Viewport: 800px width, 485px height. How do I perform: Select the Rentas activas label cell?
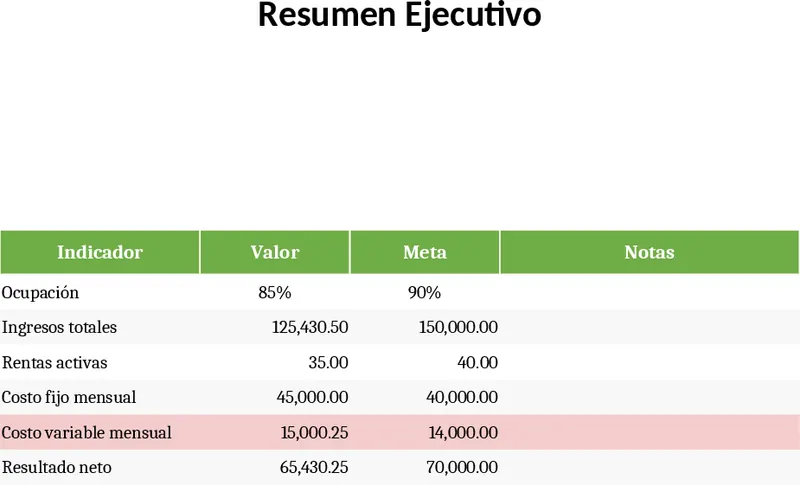click(55, 362)
